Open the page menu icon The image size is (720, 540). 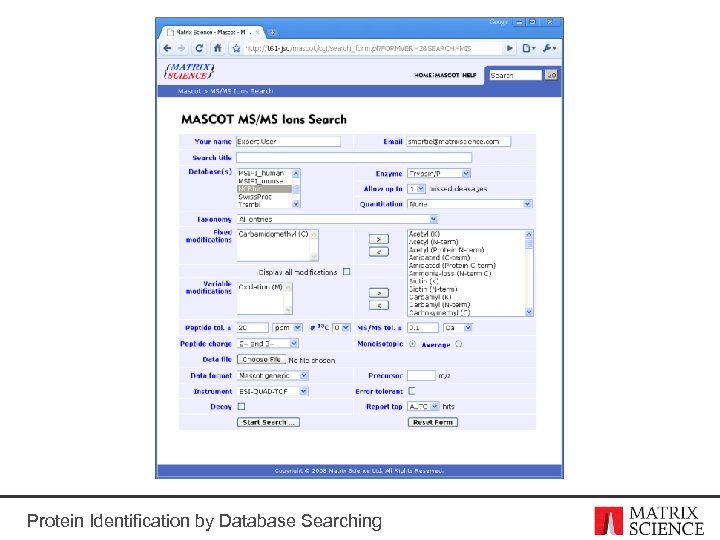click(x=528, y=48)
